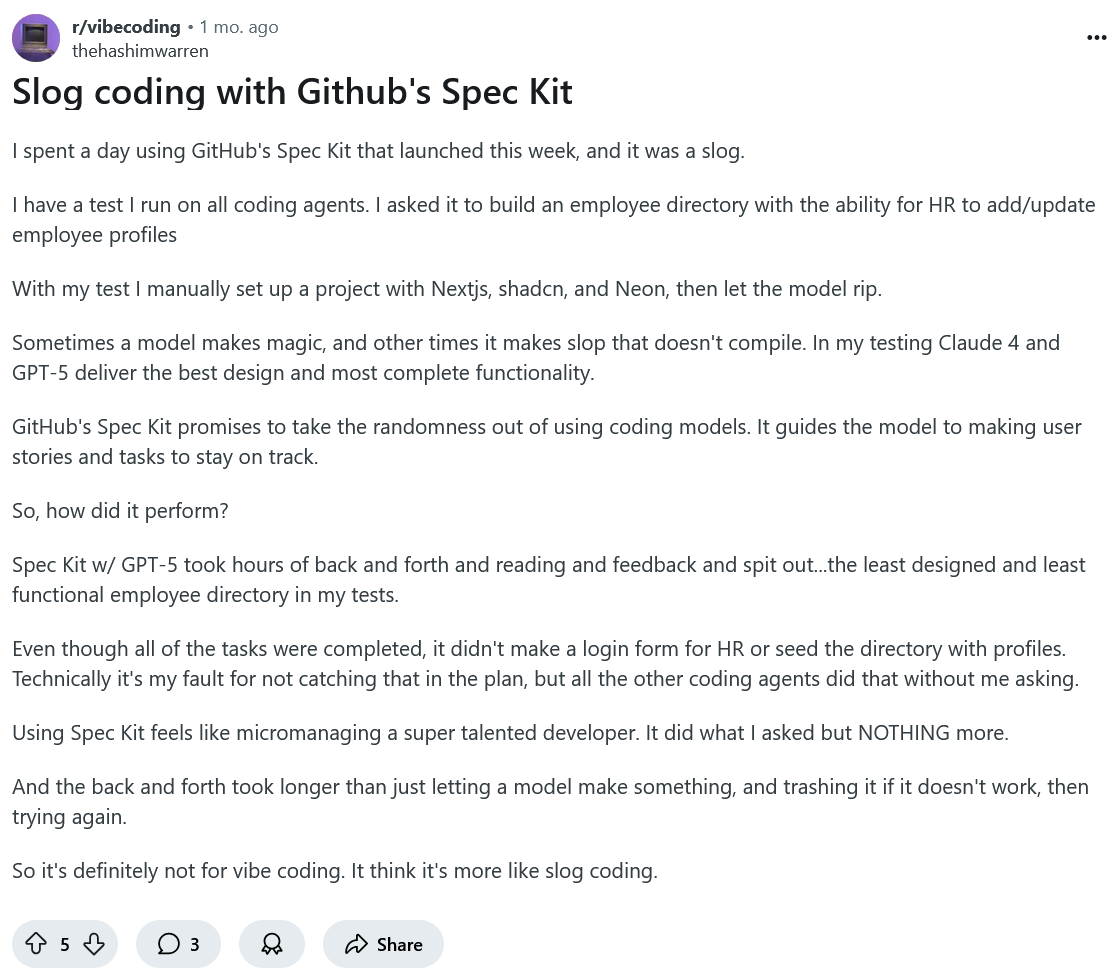Screen dimensions: 1120x973
Task: Click the '1 mo. ago' timestamp
Action: [239, 26]
